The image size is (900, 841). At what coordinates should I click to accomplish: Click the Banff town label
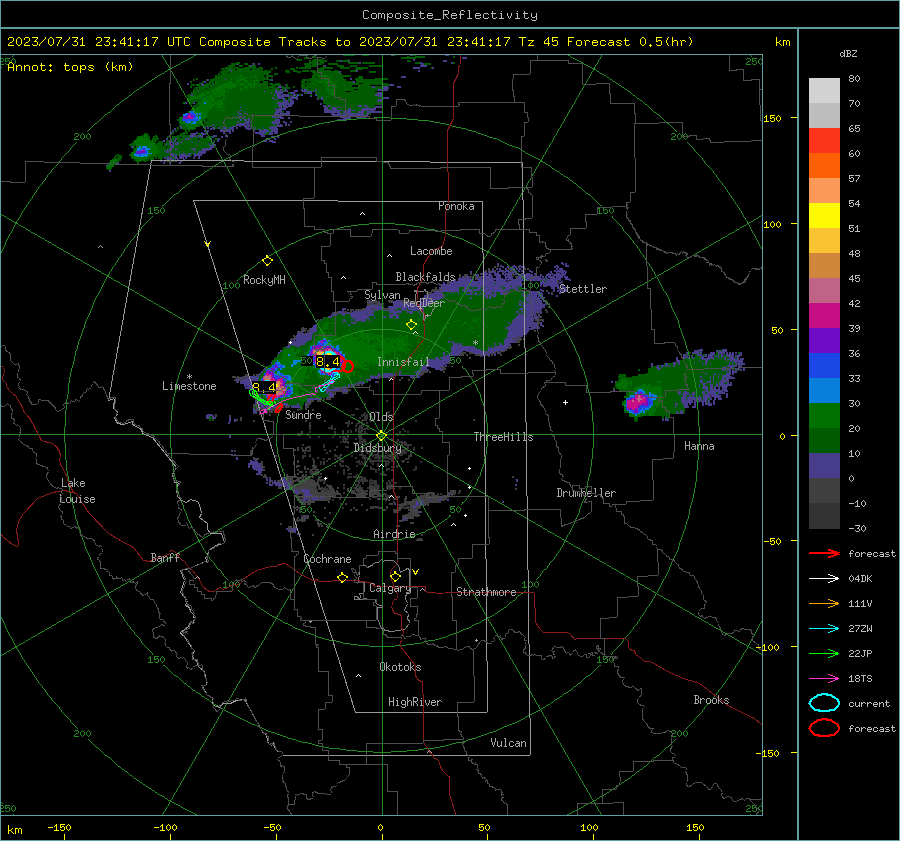pyautogui.click(x=165, y=558)
